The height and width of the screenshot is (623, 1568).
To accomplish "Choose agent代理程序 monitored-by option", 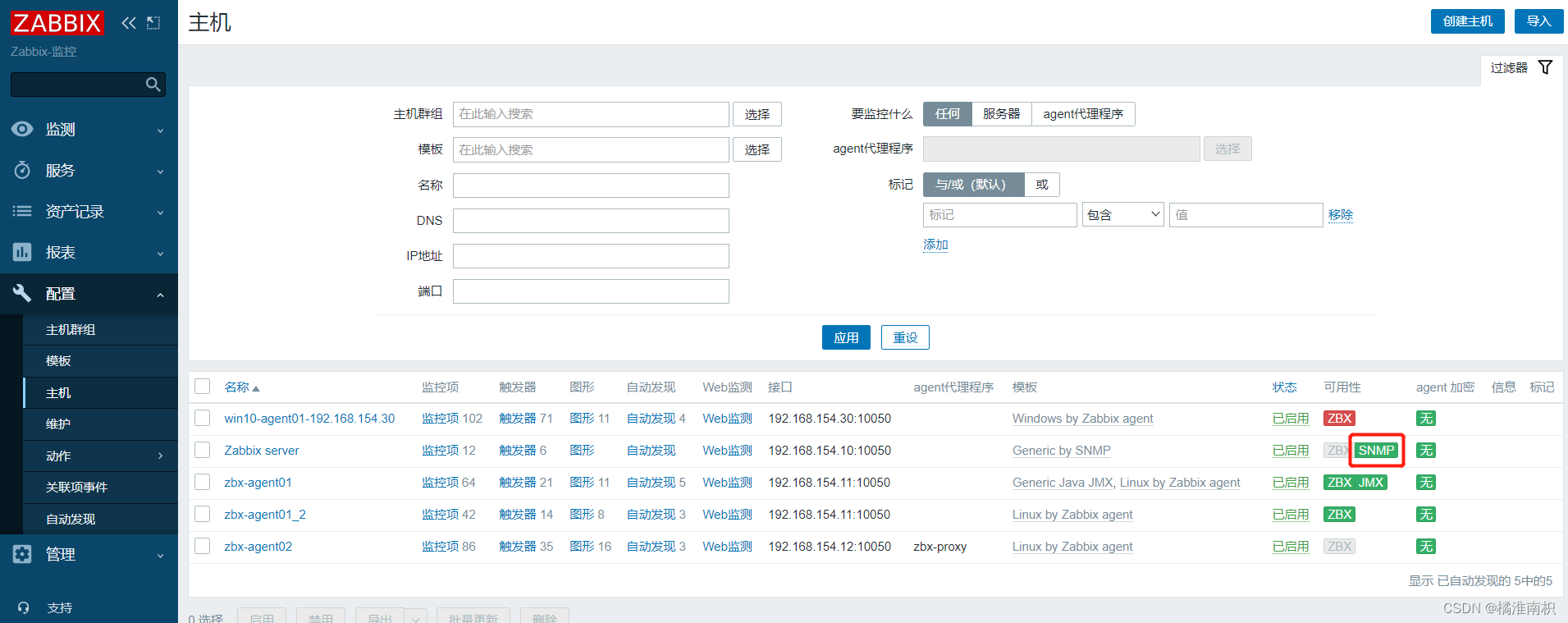I will pyautogui.click(x=1083, y=114).
